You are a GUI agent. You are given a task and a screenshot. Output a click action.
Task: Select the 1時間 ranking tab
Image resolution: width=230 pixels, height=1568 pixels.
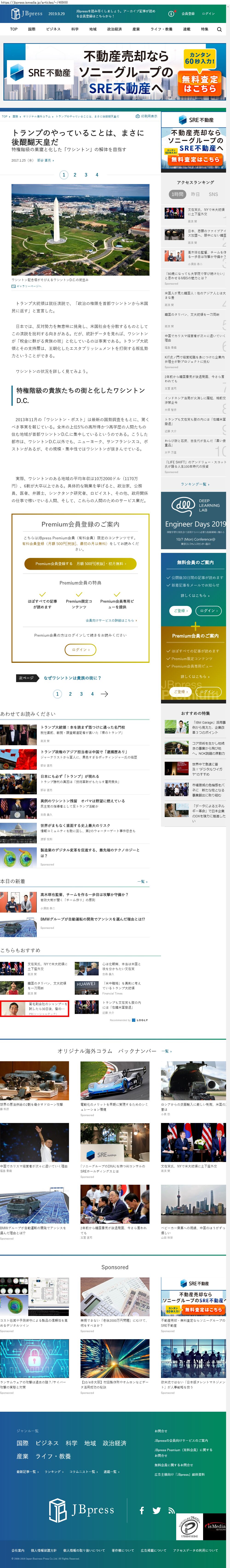tap(177, 194)
